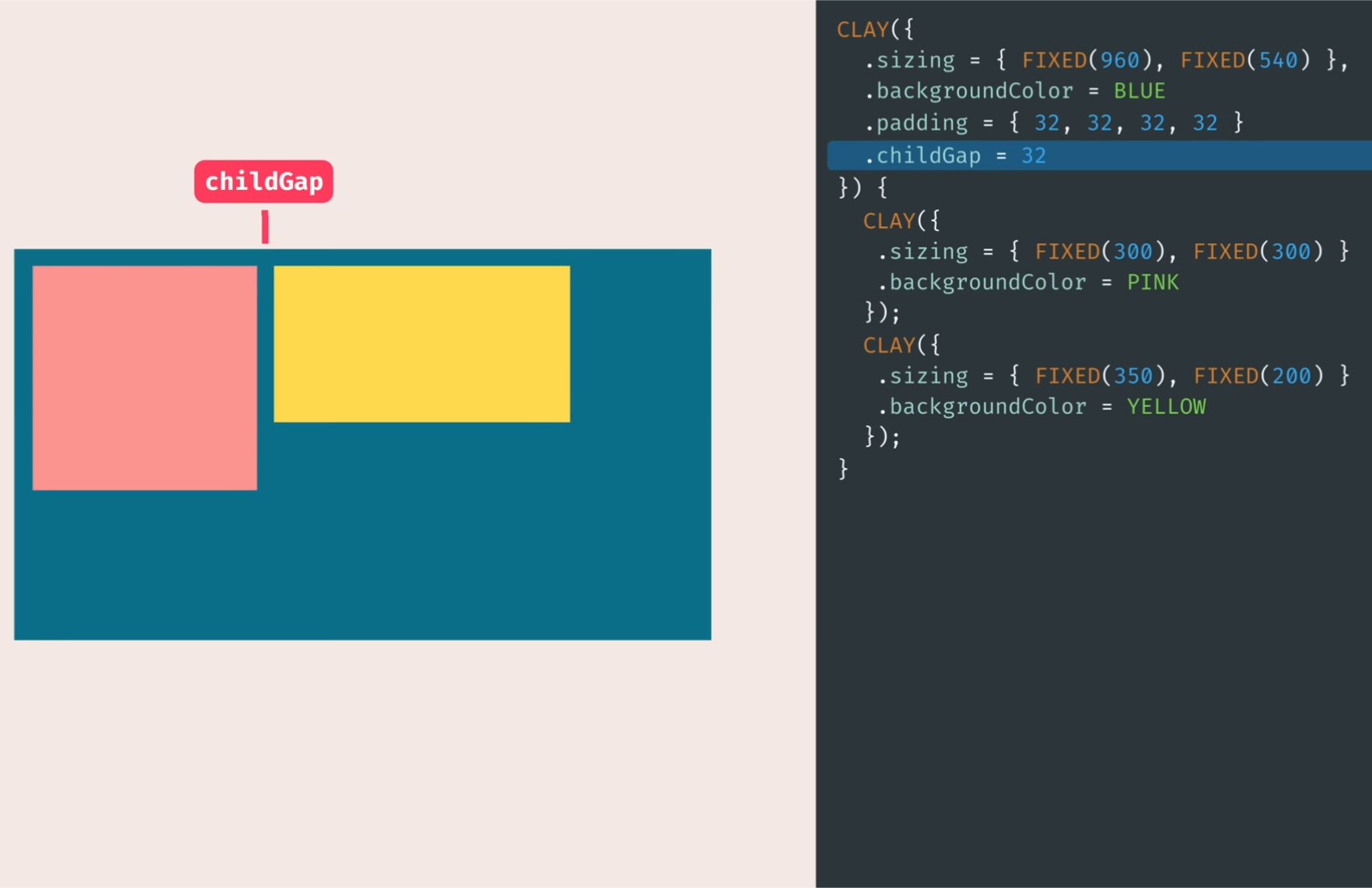This screenshot has height=888, width=1372.
Task: Click the CLAY keyword above pink sizing
Action: pyautogui.click(x=889, y=221)
